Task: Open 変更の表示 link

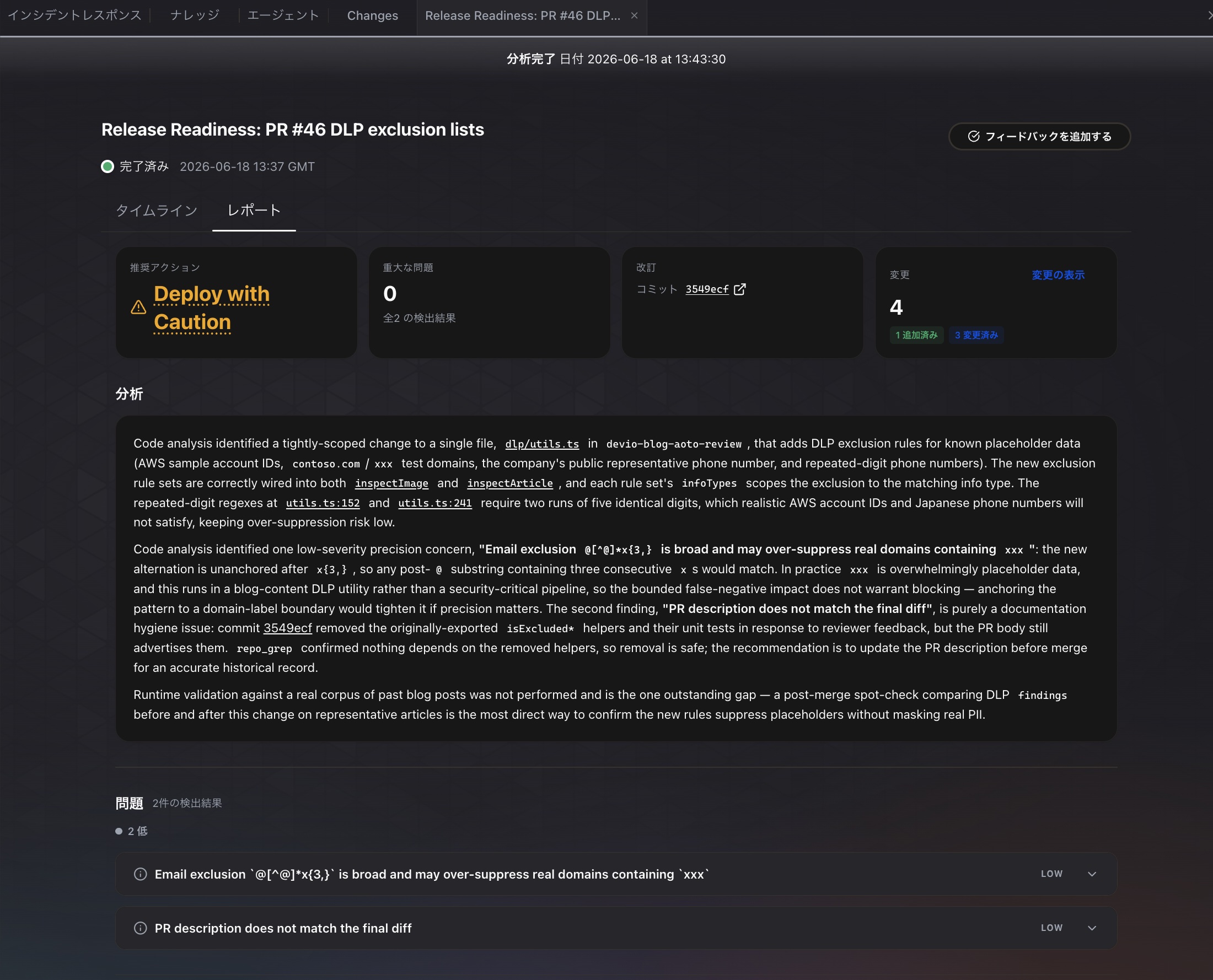Action: click(1058, 275)
